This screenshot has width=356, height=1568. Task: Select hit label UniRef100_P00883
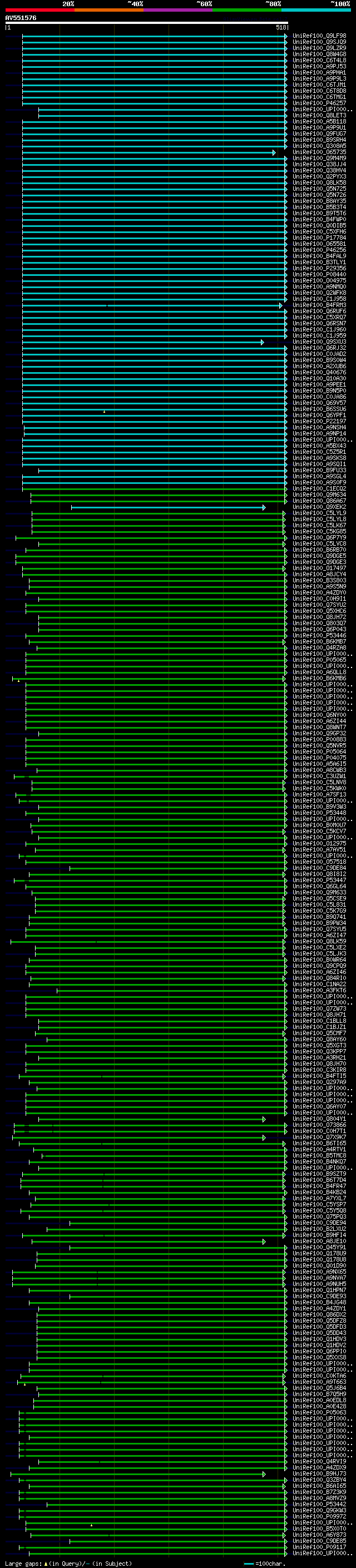click(x=319, y=740)
